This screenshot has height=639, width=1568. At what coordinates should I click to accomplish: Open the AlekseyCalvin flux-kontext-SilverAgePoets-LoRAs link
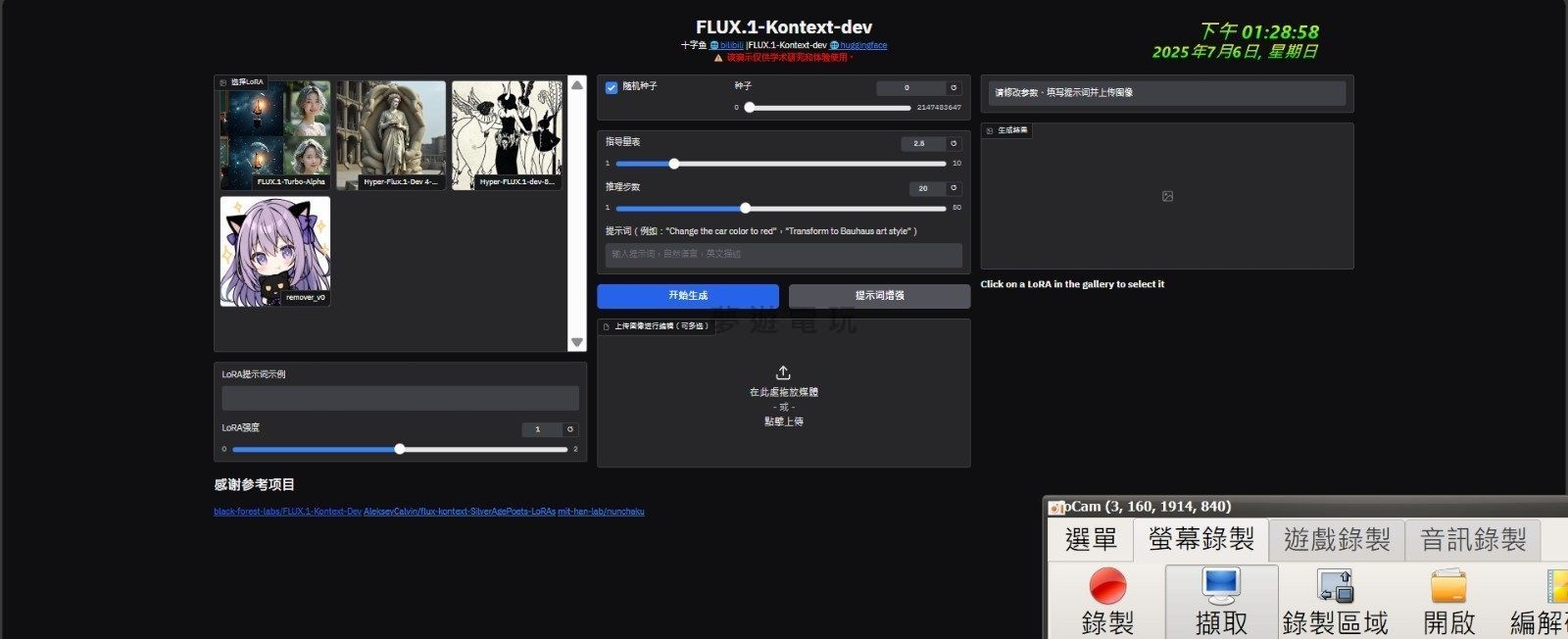pos(460,512)
